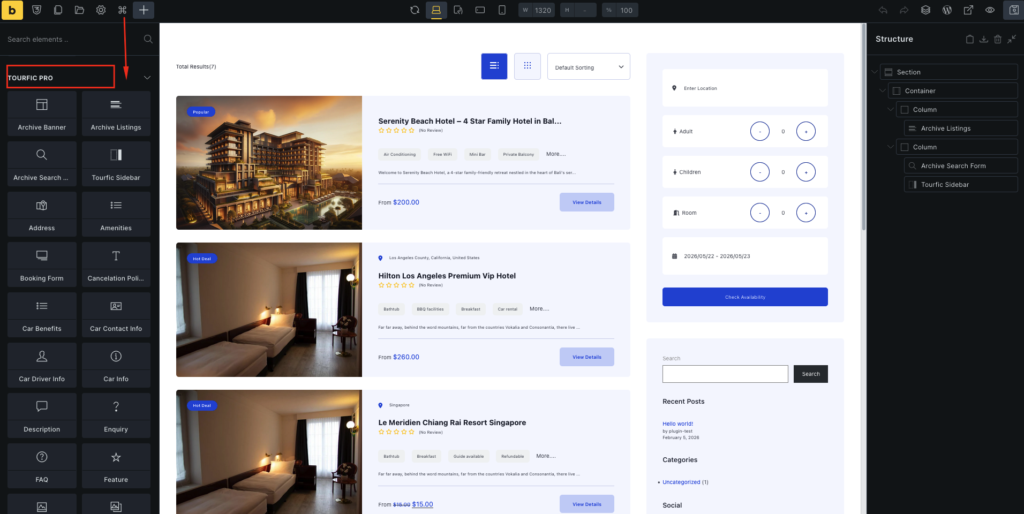This screenshot has width=1024, height=514.
Task: Open Le Meridien Chiang Rai Resort title
Action: [x=452, y=423]
